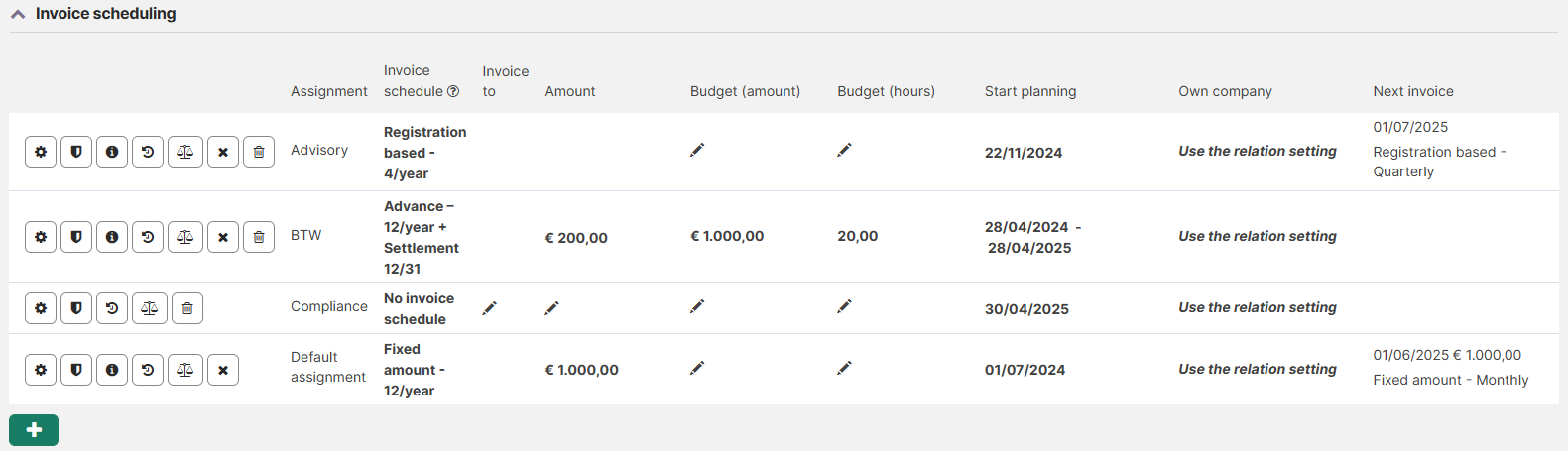
Task: Open the 'No invoice schedule' entry for Compliance
Action: pos(419,308)
